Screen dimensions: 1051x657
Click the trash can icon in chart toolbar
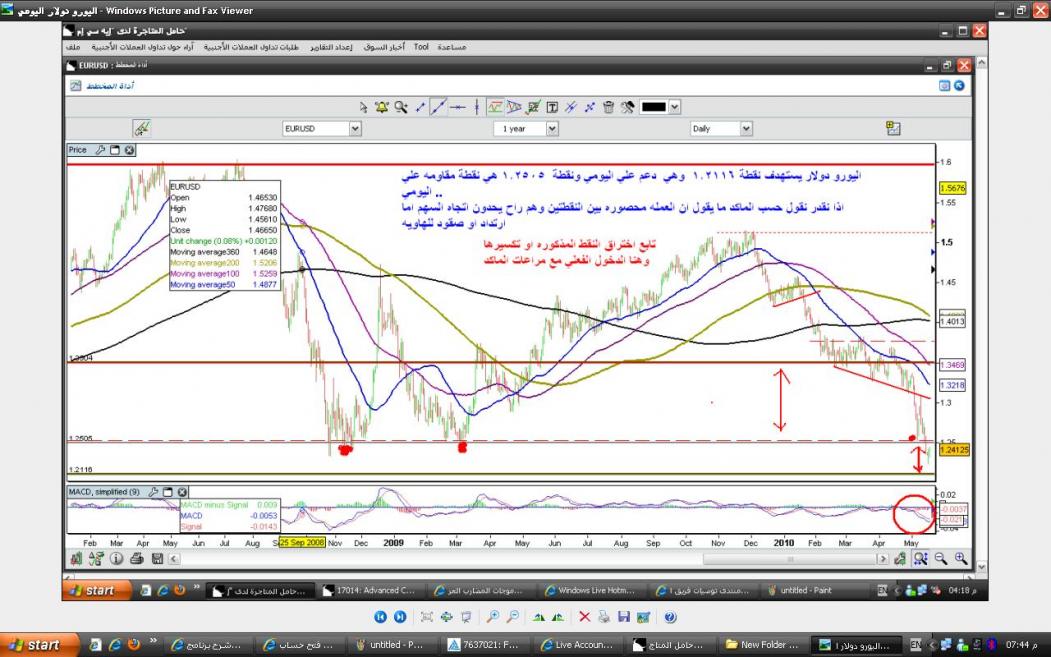click(x=608, y=107)
